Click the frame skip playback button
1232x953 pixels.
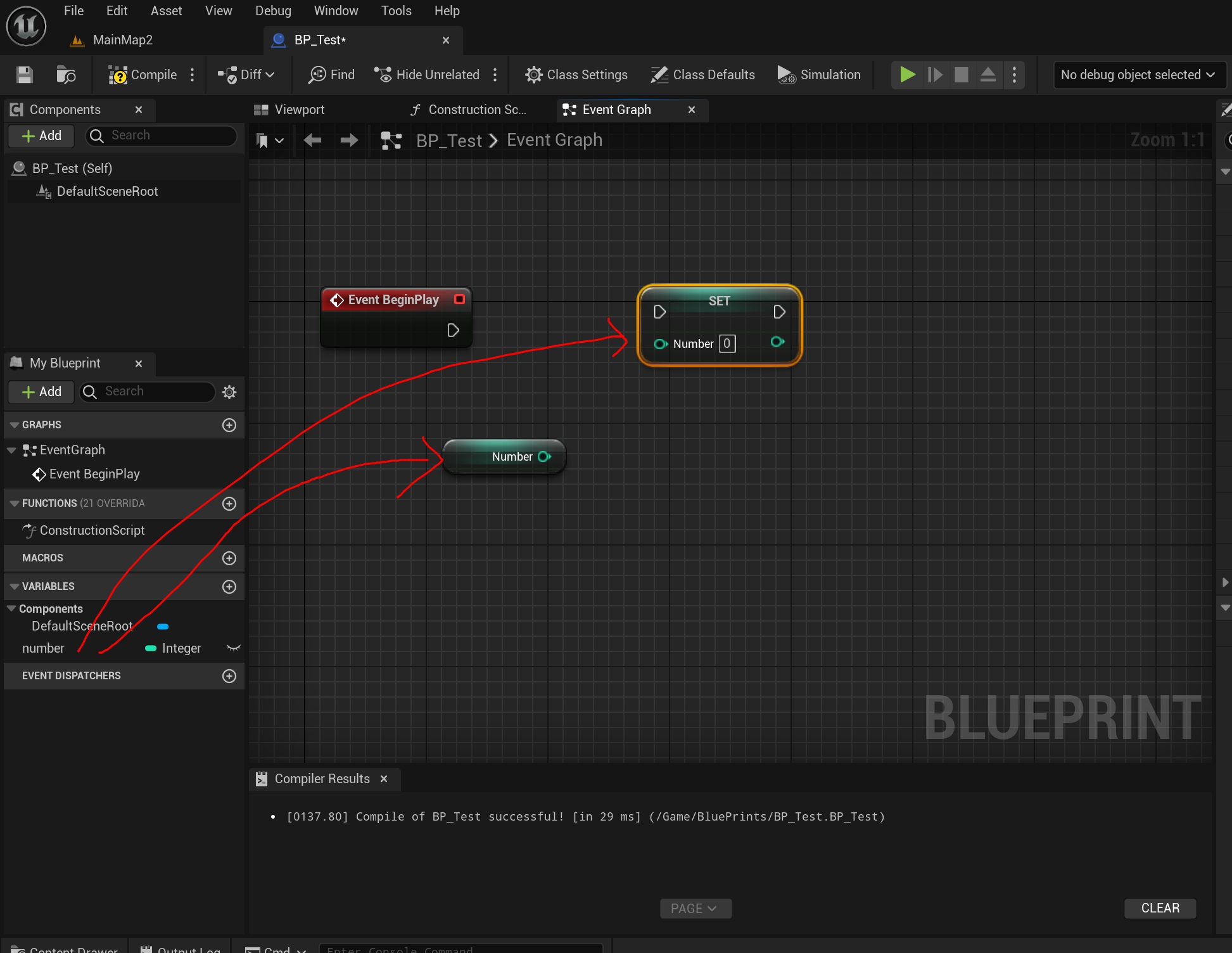pyautogui.click(x=934, y=75)
